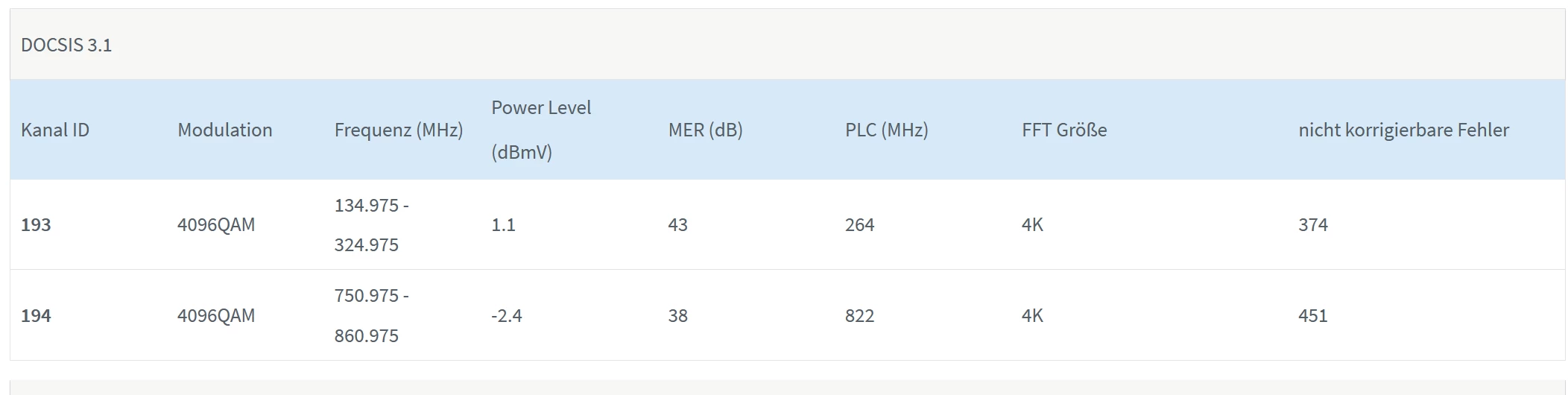The width and height of the screenshot is (1568, 395).
Task: Select the power level value -2.4
Action: [x=506, y=315]
